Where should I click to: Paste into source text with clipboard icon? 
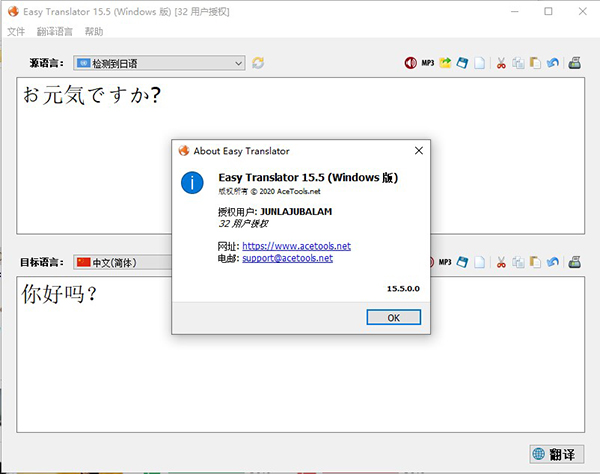(535, 63)
